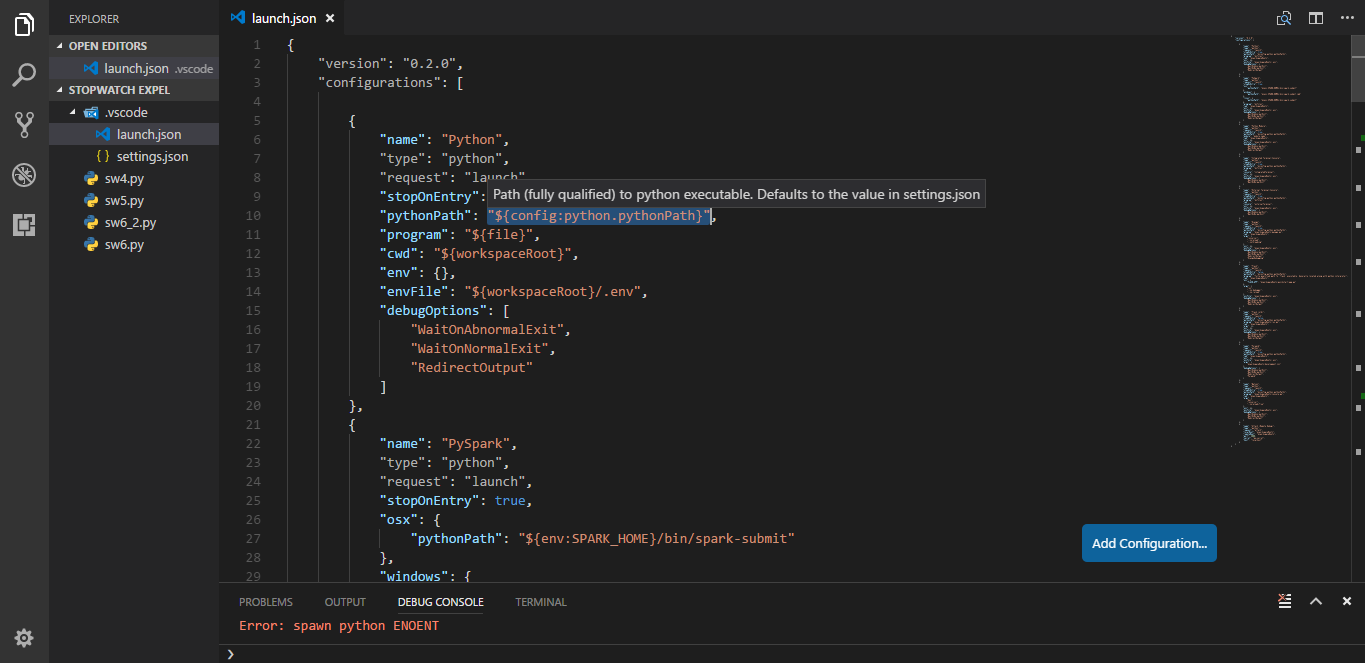Image resolution: width=1365 pixels, height=663 pixels.
Task: Switch to the TERMINAL tab
Action: [540, 601]
